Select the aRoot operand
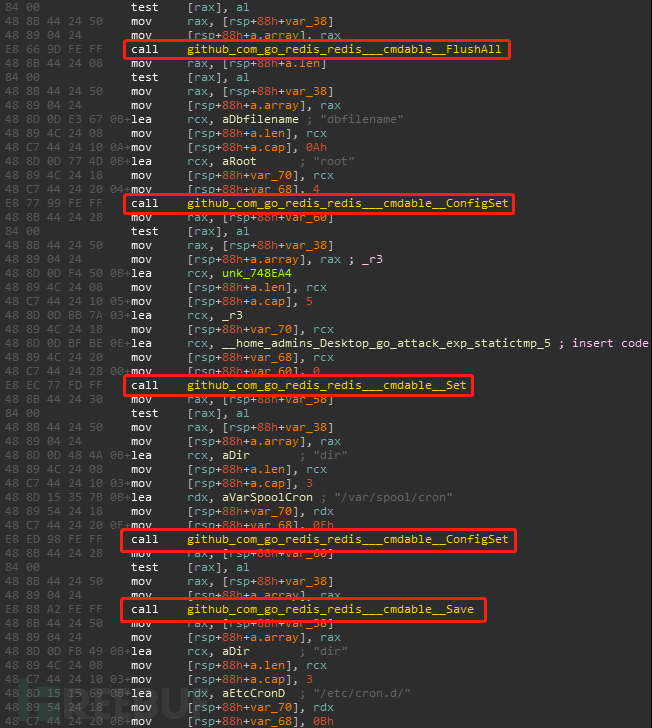The height and width of the screenshot is (728, 652). coord(239,161)
